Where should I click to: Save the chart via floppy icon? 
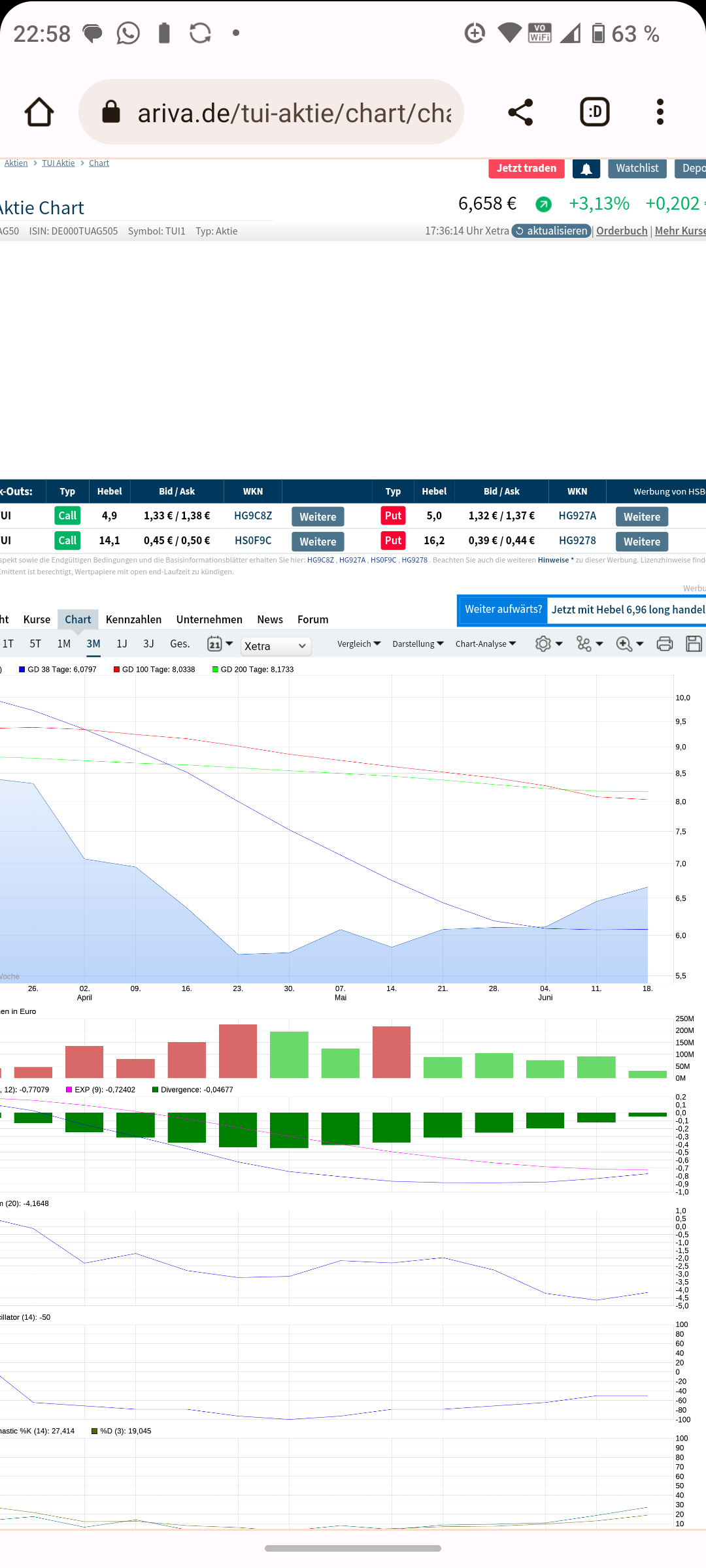(694, 644)
